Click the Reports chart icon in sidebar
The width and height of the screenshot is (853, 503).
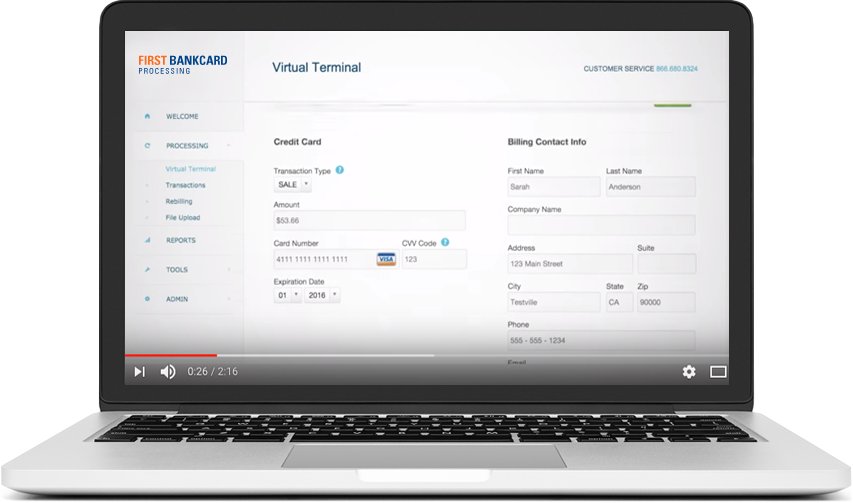click(147, 240)
